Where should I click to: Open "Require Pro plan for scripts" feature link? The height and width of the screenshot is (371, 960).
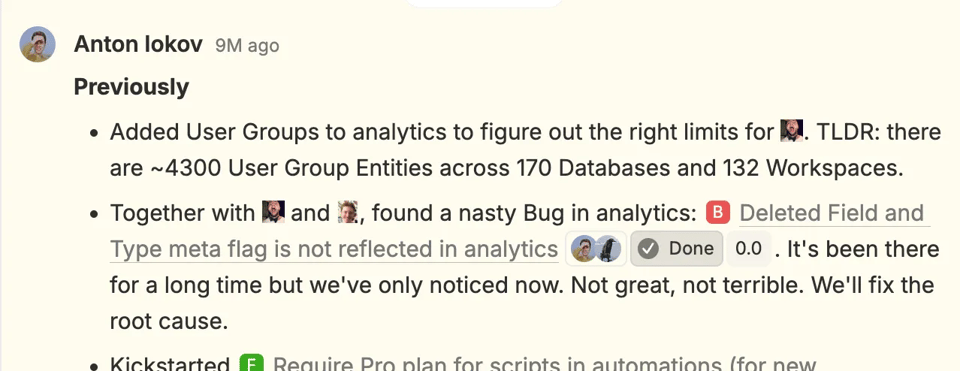(545, 364)
